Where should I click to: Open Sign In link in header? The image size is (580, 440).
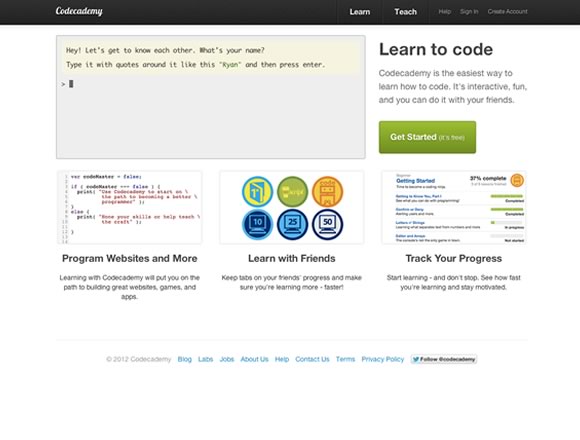pos(469,11)
